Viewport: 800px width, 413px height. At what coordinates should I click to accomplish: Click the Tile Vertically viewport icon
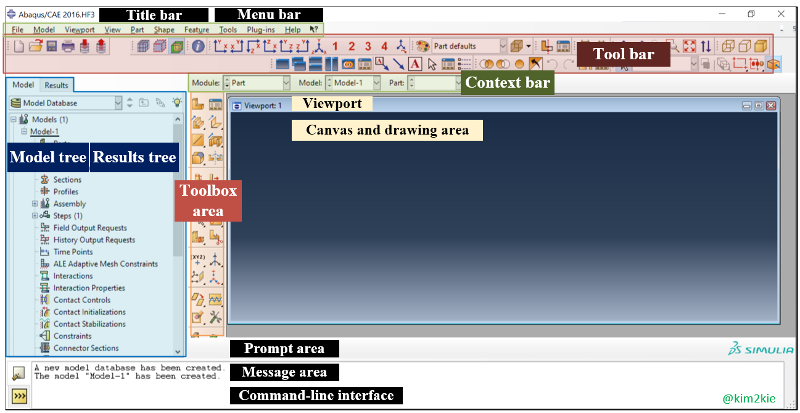click(x=332, y=64)
